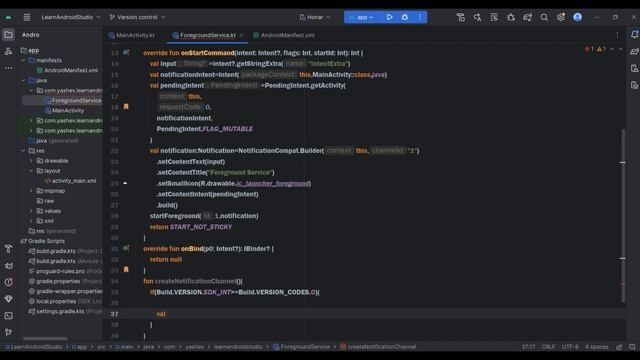This screenshot has width=640, height=360.
Task: Open more tool windows ellipsis
Action: coord(8,68)
